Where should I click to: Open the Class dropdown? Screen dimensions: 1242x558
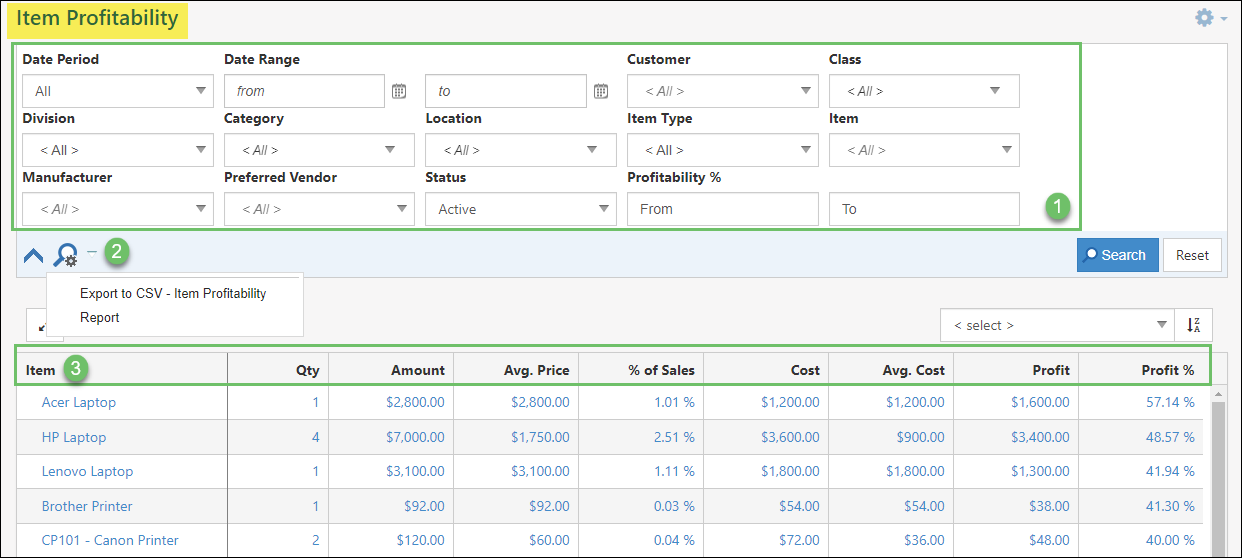coord(924,91)
